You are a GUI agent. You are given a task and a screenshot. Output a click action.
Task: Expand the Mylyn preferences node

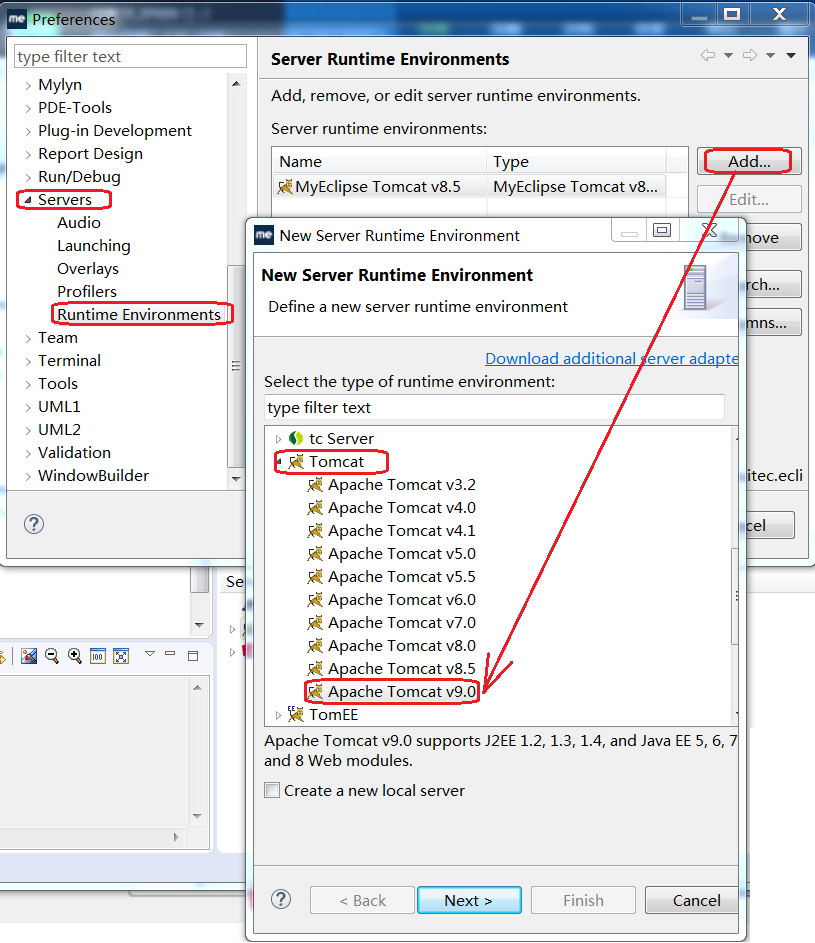28,85
